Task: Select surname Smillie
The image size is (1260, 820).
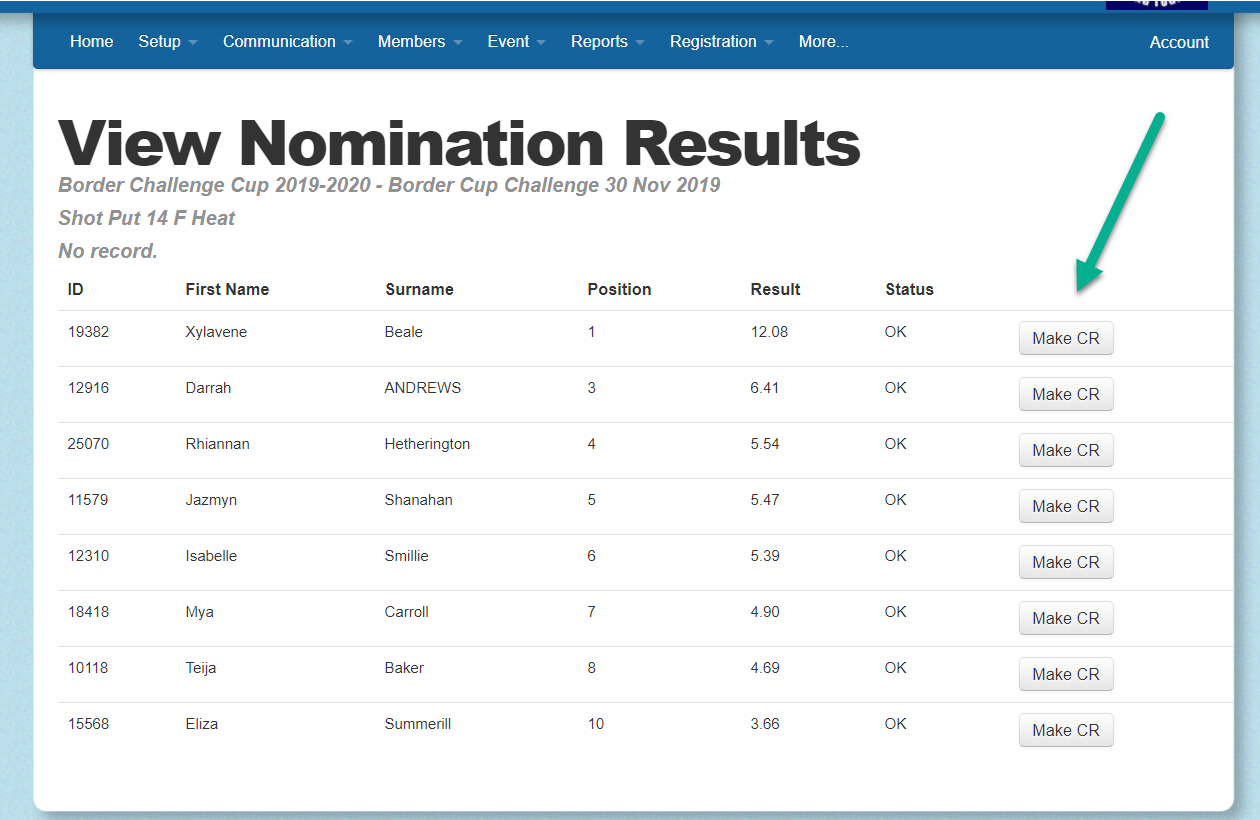Action: pos(406,556)
